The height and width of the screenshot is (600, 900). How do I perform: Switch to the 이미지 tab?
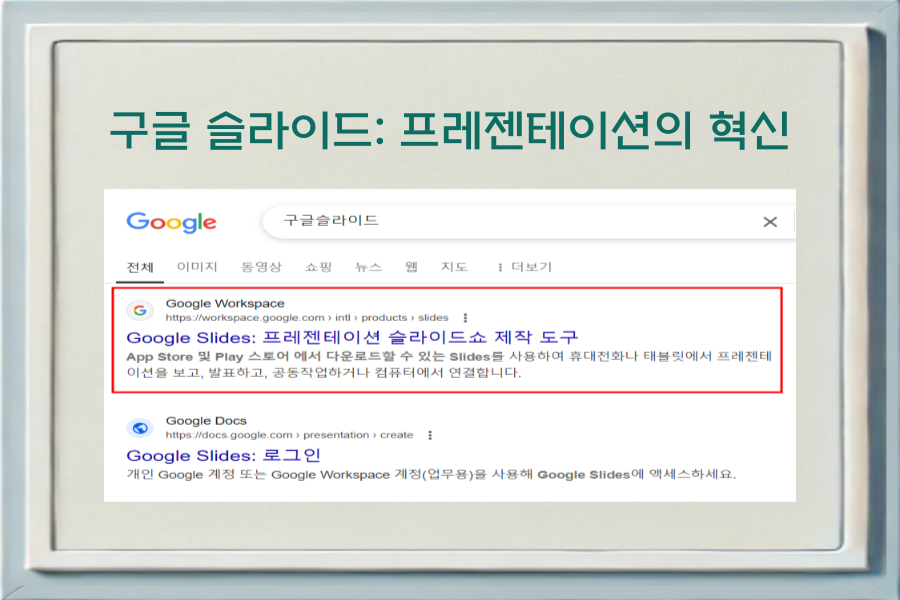click(x=197, y=266)
